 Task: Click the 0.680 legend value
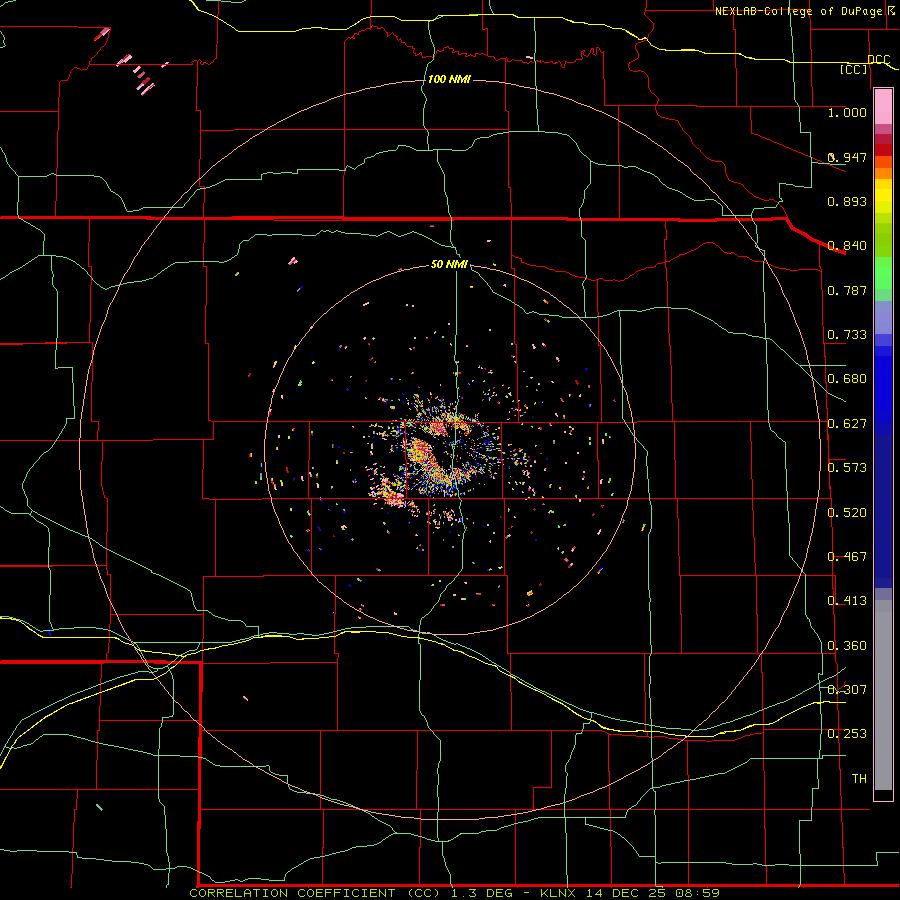[847, 379]
